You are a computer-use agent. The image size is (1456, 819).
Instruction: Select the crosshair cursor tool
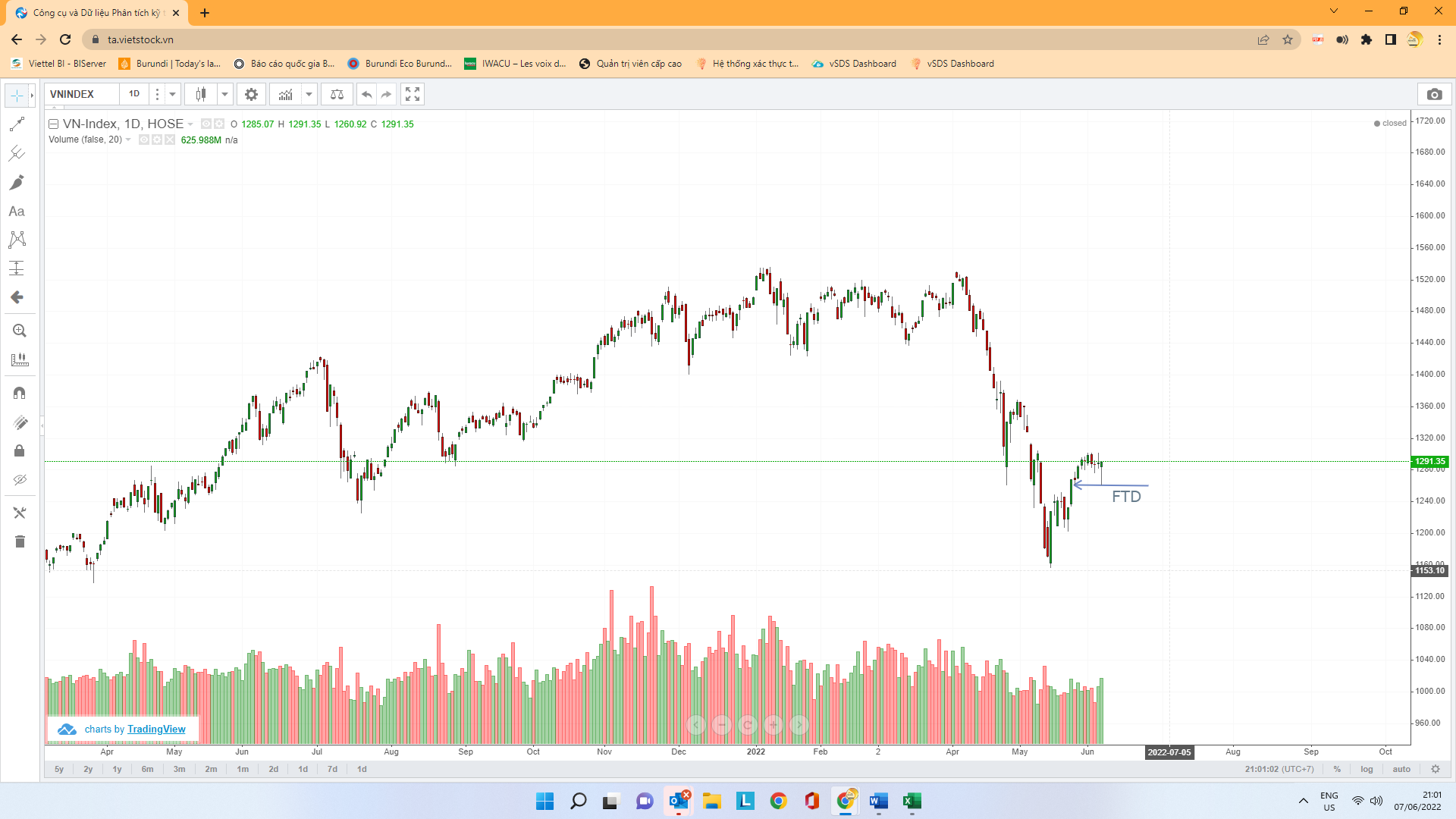click(x=17, y=96)
